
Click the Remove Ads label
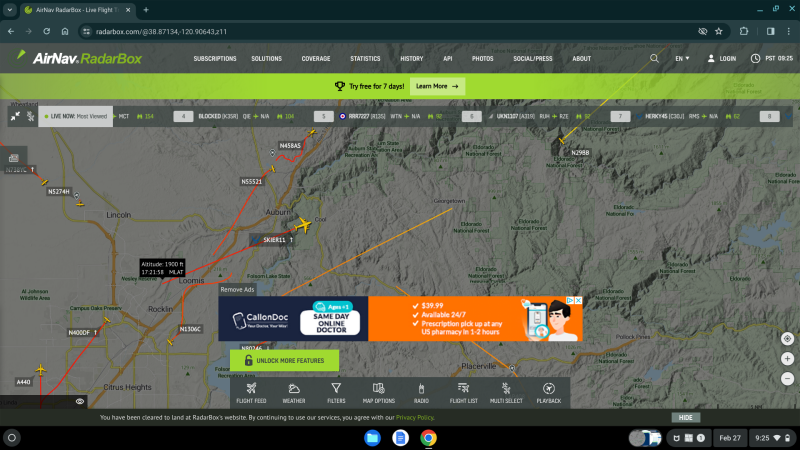tap(237, 289)
